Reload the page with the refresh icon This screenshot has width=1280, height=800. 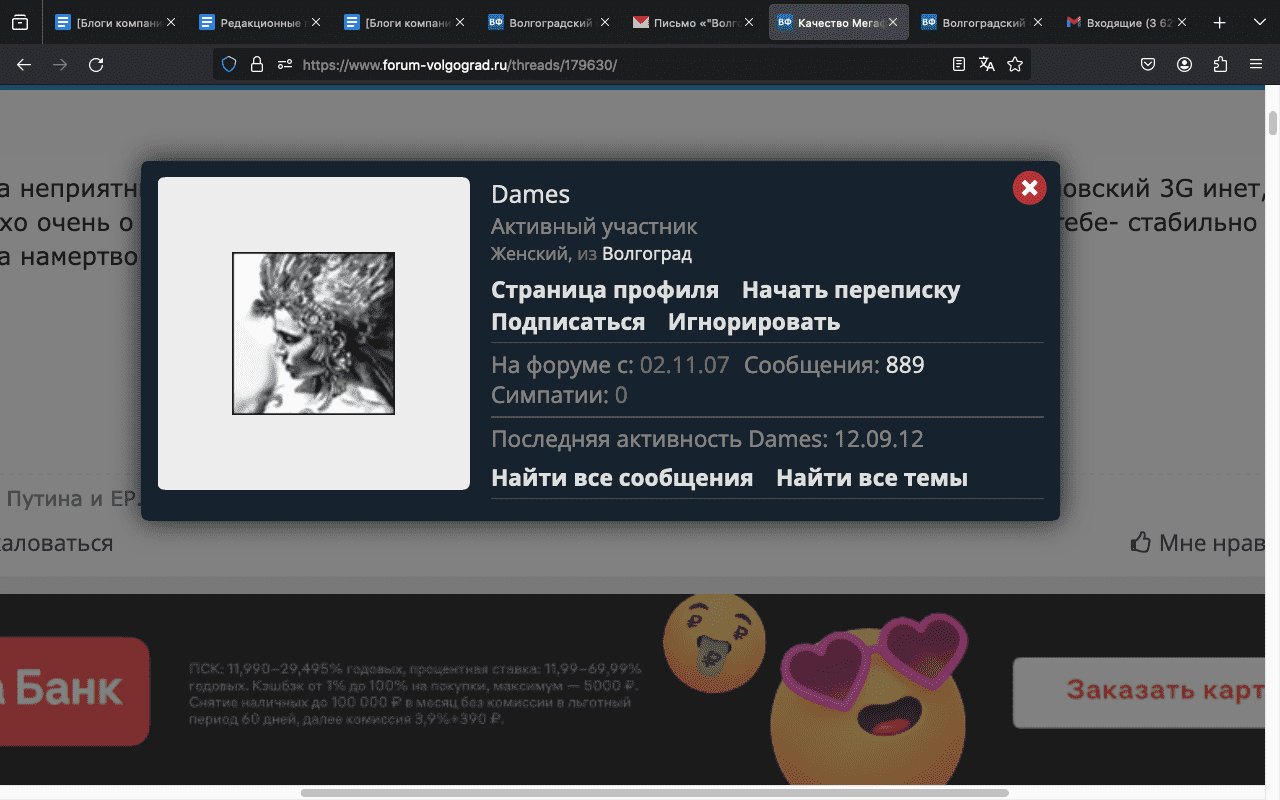[96, 65]
